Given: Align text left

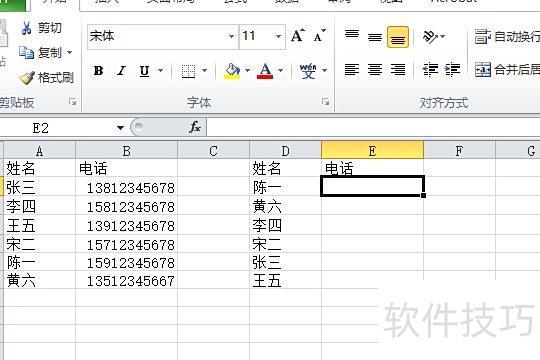Looking at the screenshot, I should (352, 70).
